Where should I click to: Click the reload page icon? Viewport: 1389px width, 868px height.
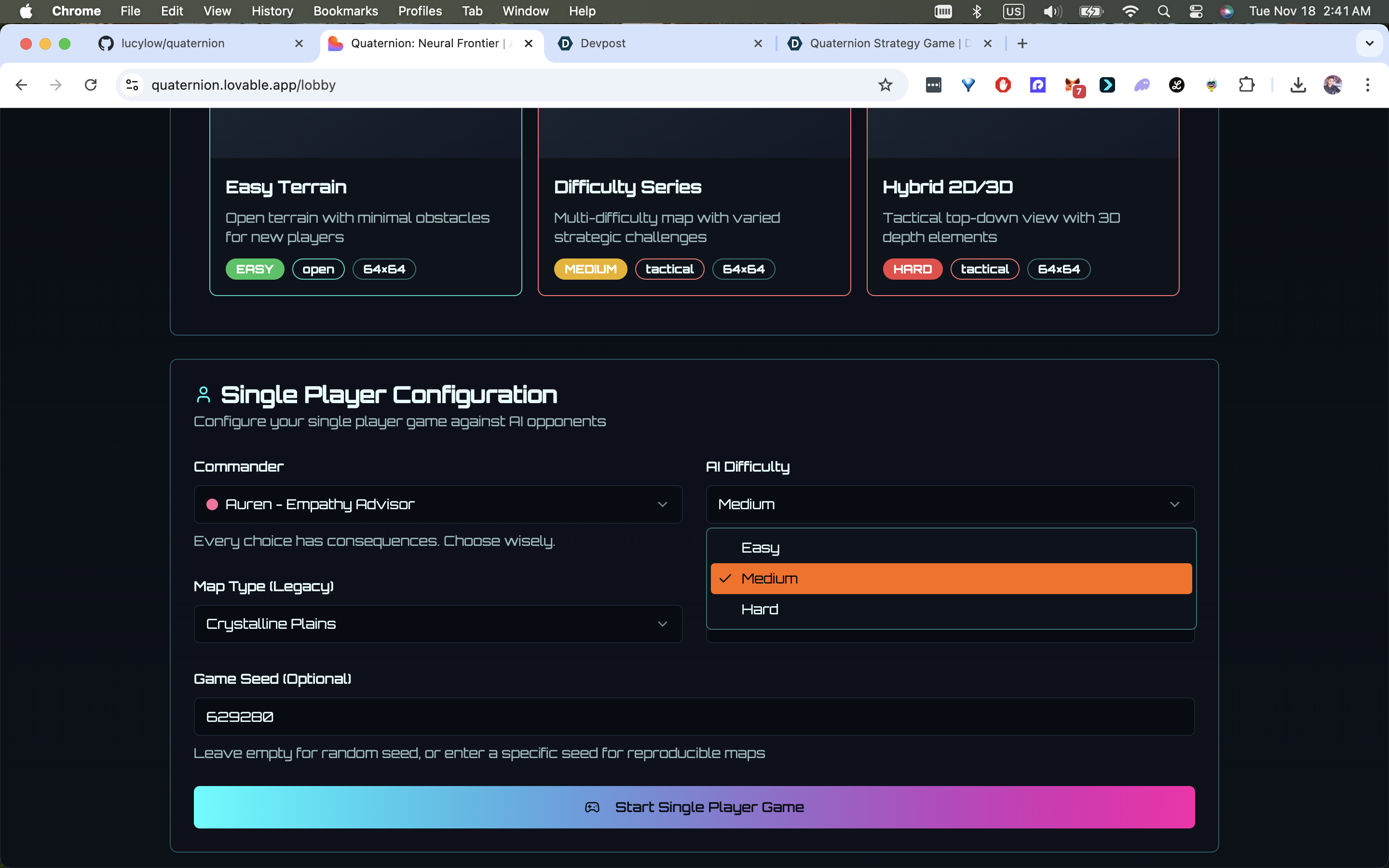click(91, 85)
